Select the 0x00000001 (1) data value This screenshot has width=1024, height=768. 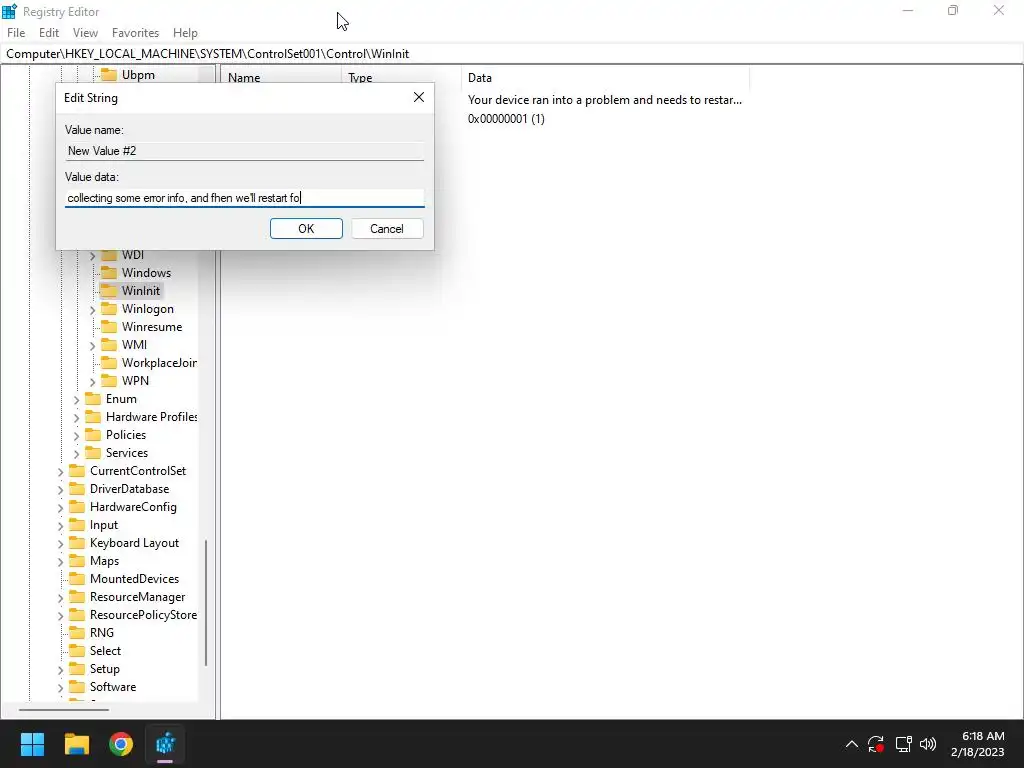click(506, 118)
